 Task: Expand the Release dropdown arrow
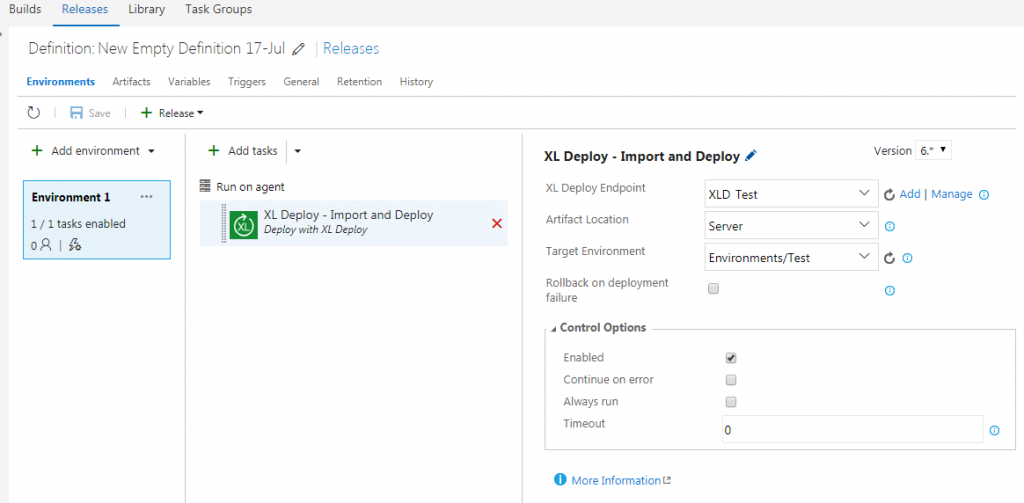tap(200, 113)
